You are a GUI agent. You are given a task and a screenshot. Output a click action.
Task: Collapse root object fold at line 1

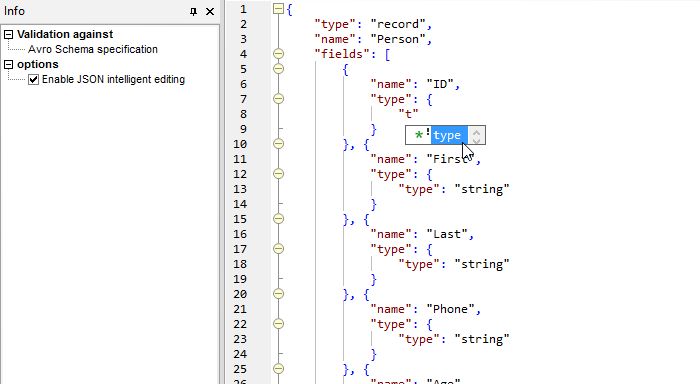coord(278,8)
